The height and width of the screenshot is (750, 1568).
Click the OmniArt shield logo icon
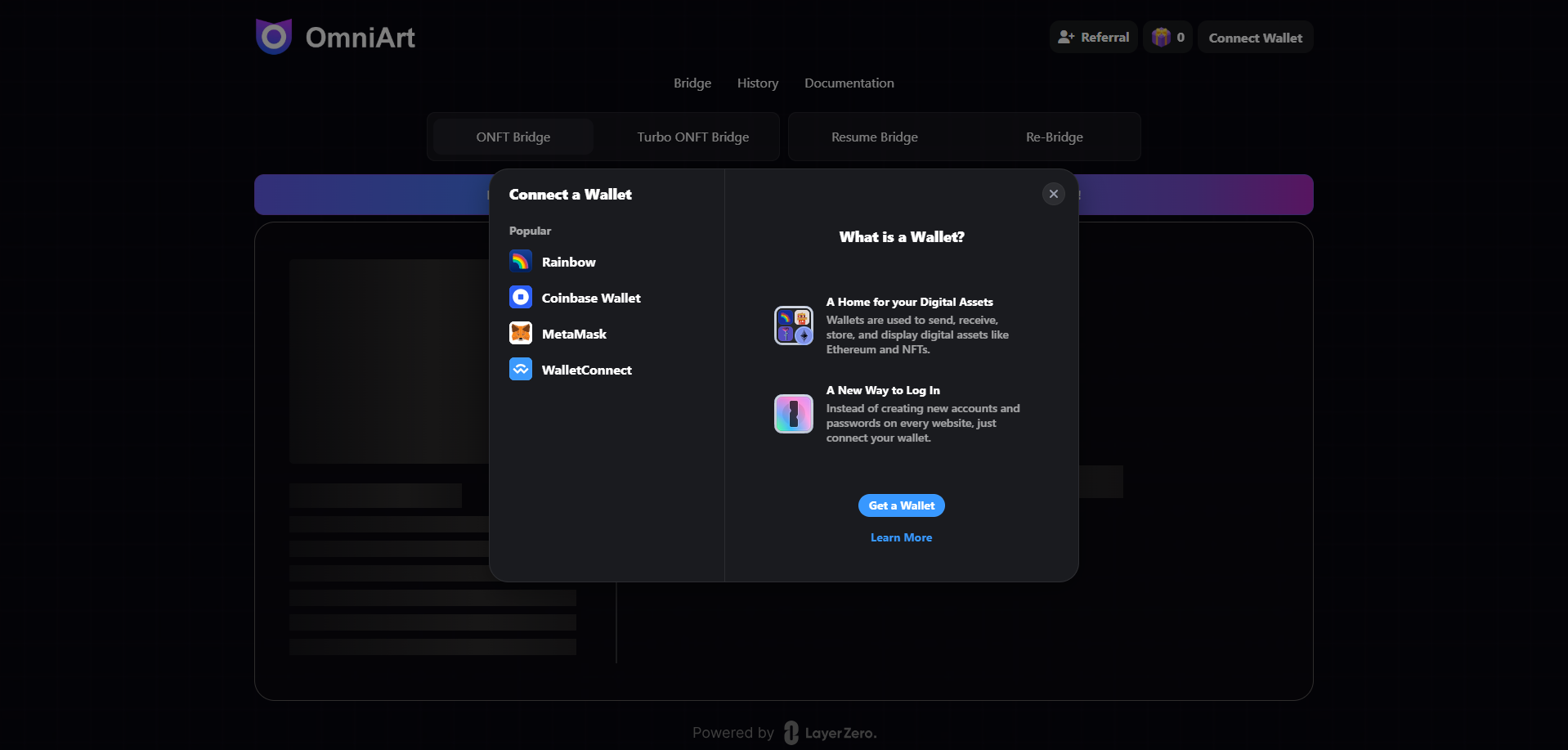click(274, 37)
